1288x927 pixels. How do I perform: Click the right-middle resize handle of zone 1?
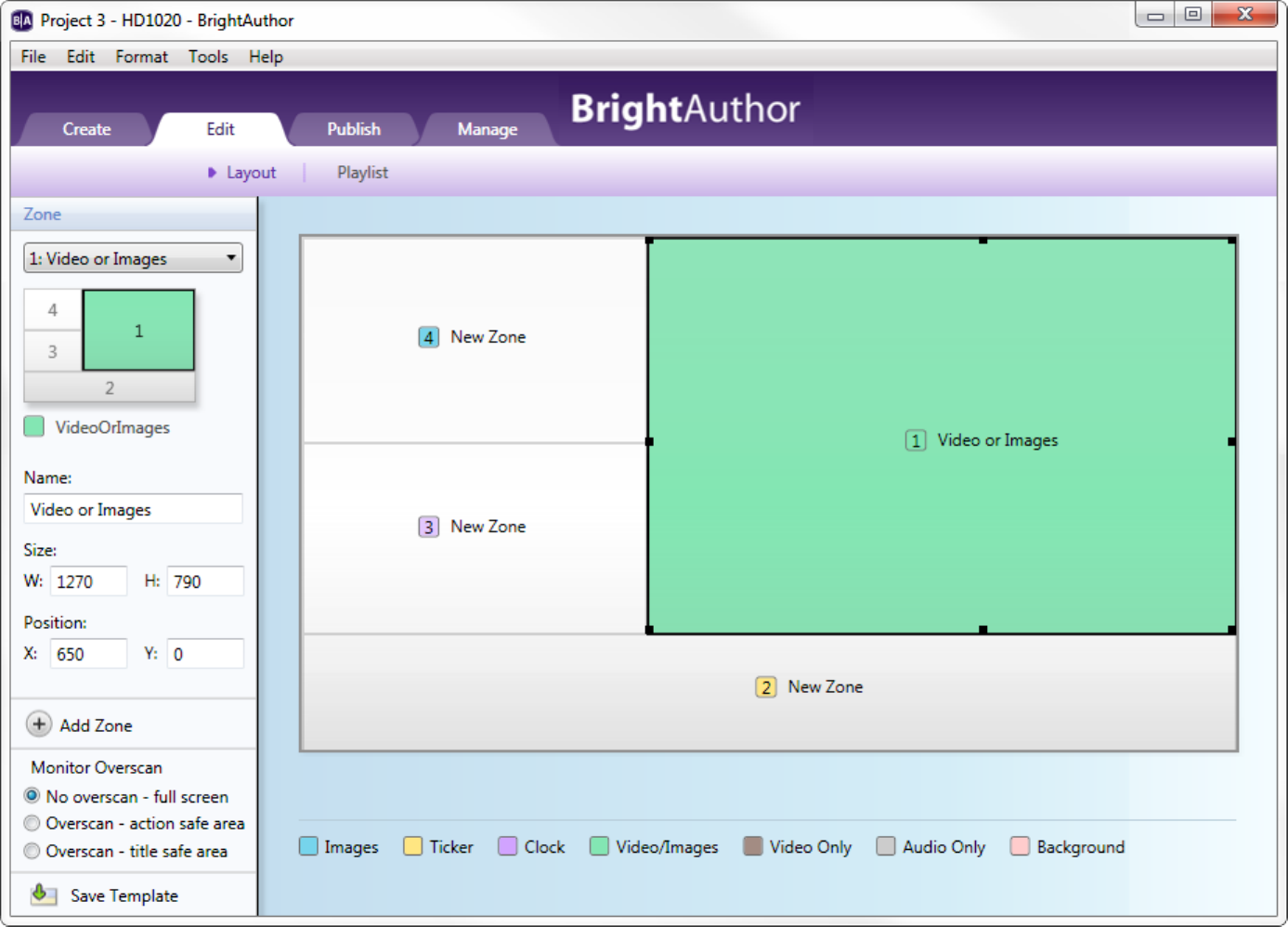[1232, 441]
